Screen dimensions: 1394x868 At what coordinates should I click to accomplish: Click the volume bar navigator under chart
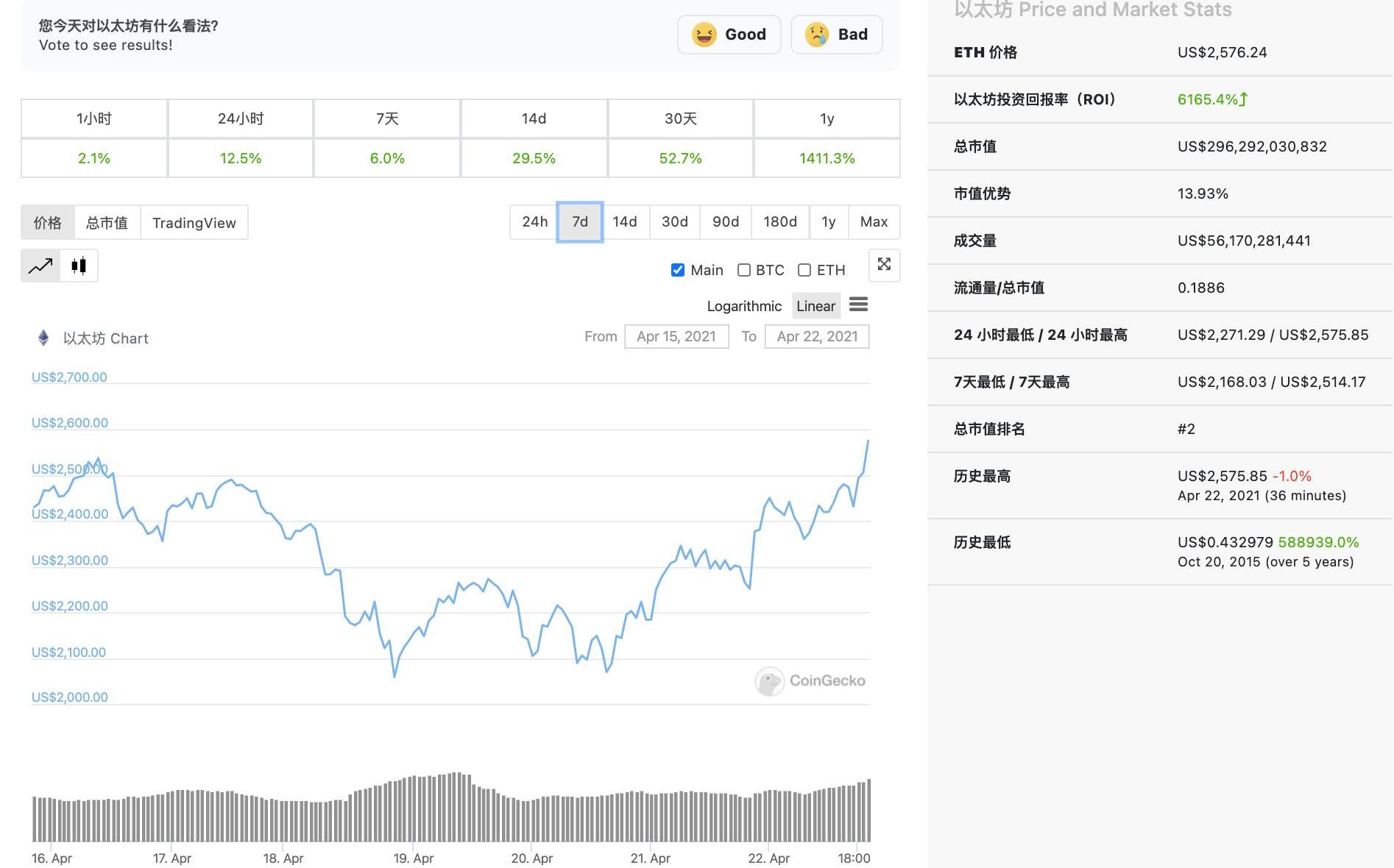click(x=451, y=807)
